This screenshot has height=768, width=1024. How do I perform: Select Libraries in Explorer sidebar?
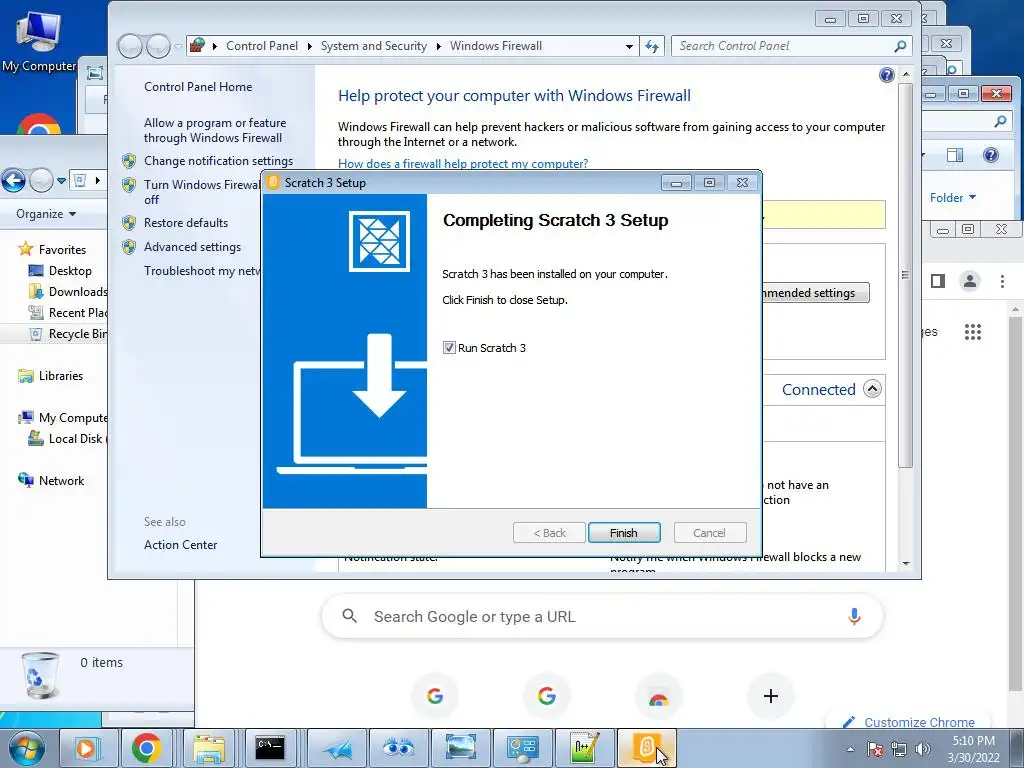[61, 376]
